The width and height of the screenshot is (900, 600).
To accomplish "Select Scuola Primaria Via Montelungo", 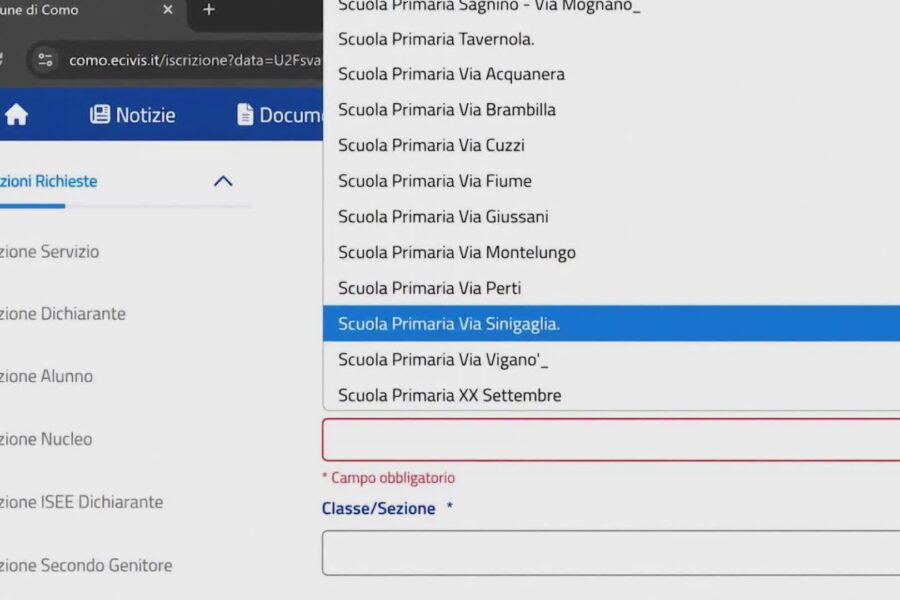I will pyautogui.click(x=611, y=252).
